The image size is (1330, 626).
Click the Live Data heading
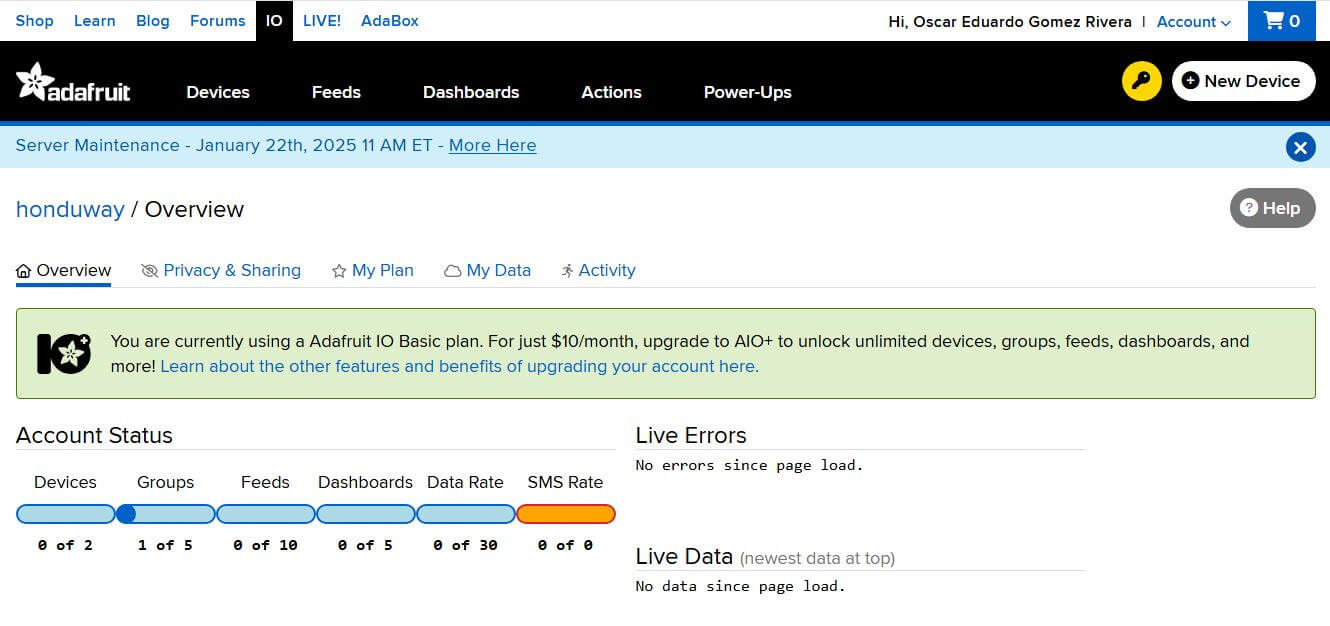(684, 557)
